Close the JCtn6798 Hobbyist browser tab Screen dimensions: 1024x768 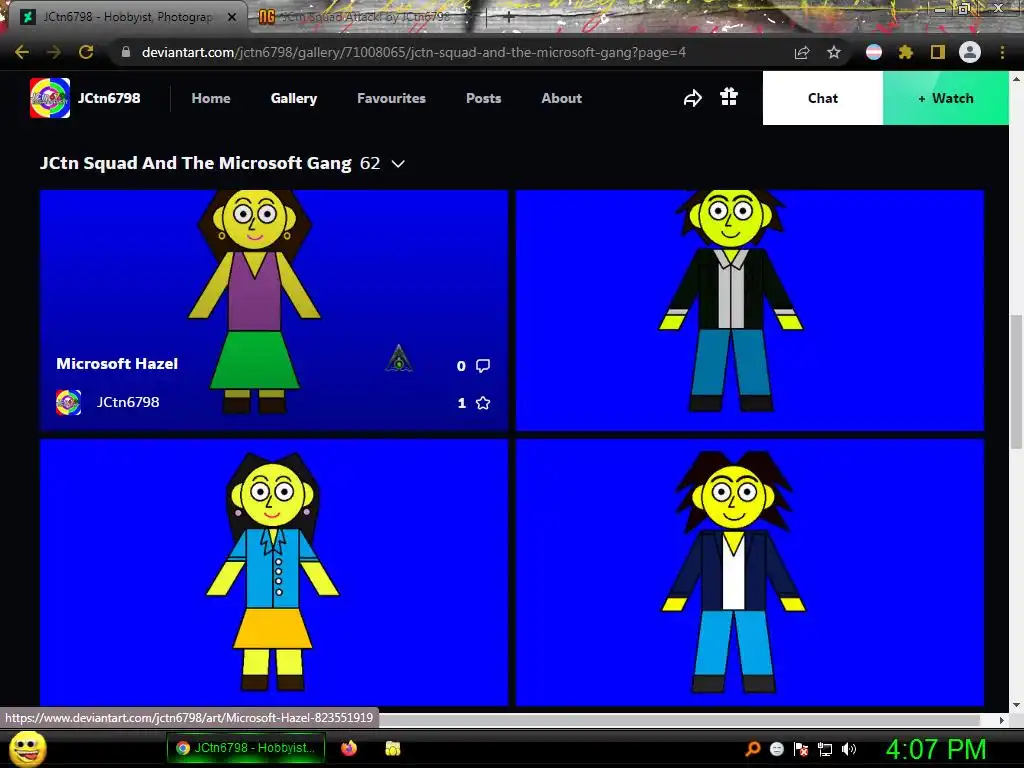pyautogui.click(x=232, y=17)
